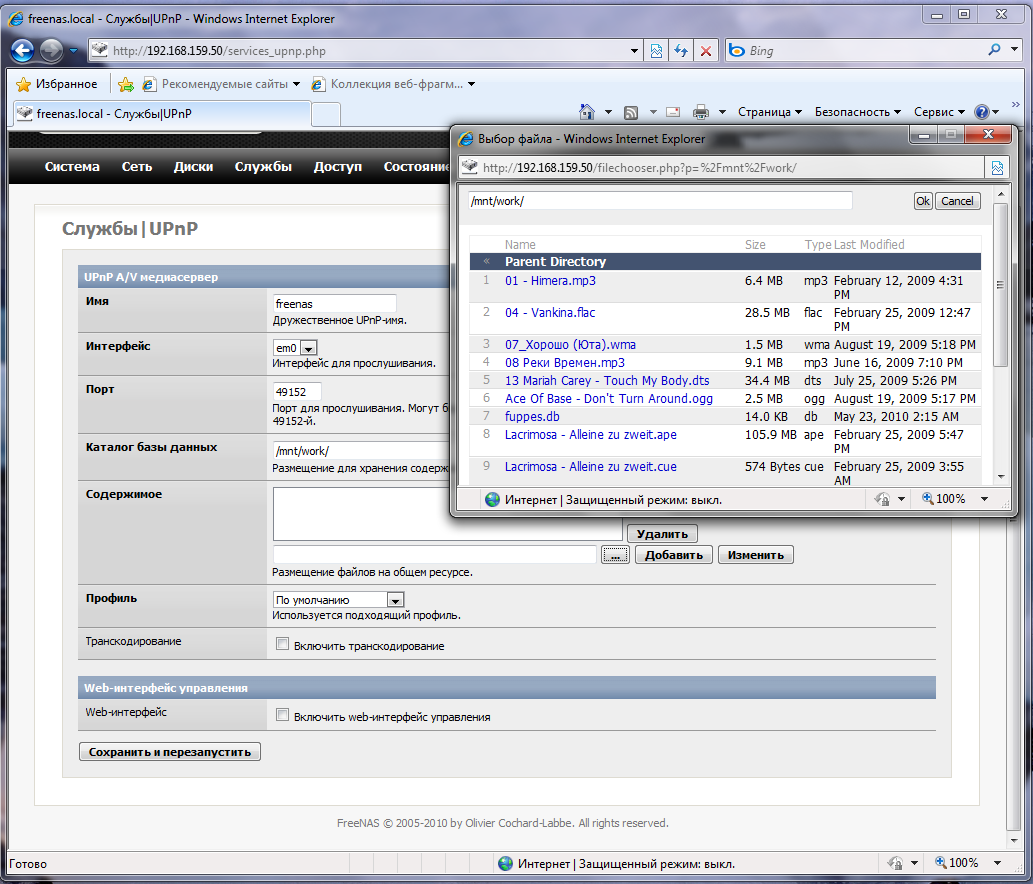This screenshot has height=884, width=1033.
Task: Open the em0 interface dropdown
Action: pos(308,348)
